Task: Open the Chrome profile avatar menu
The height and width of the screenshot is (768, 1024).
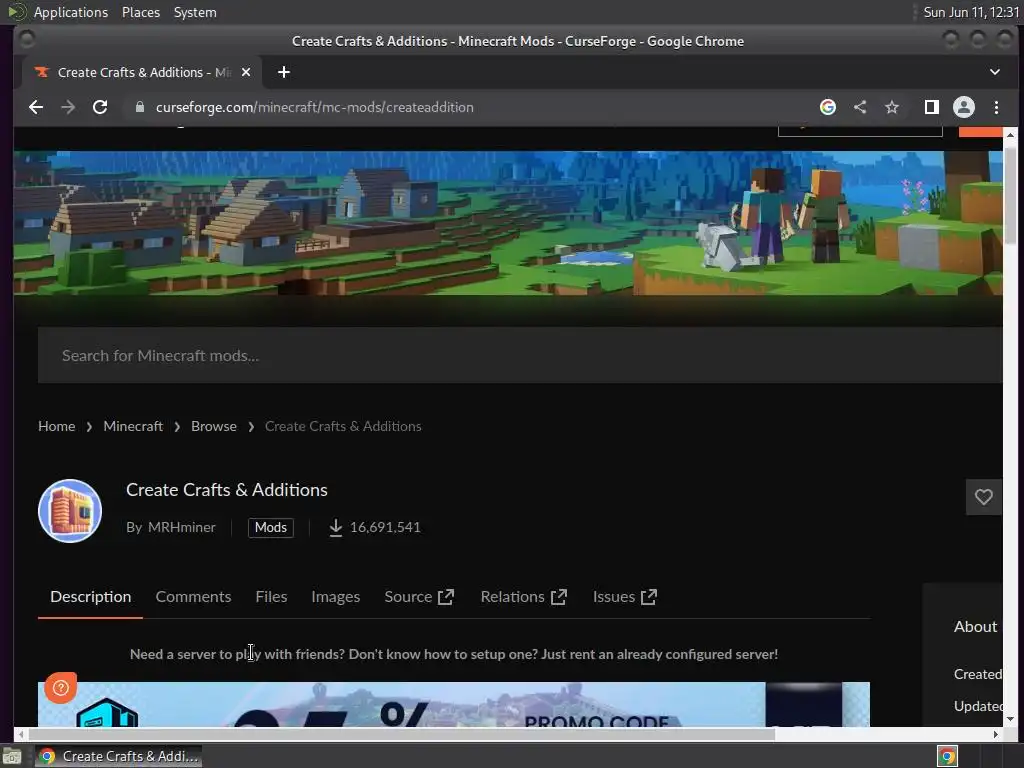Action: (964, 107)
